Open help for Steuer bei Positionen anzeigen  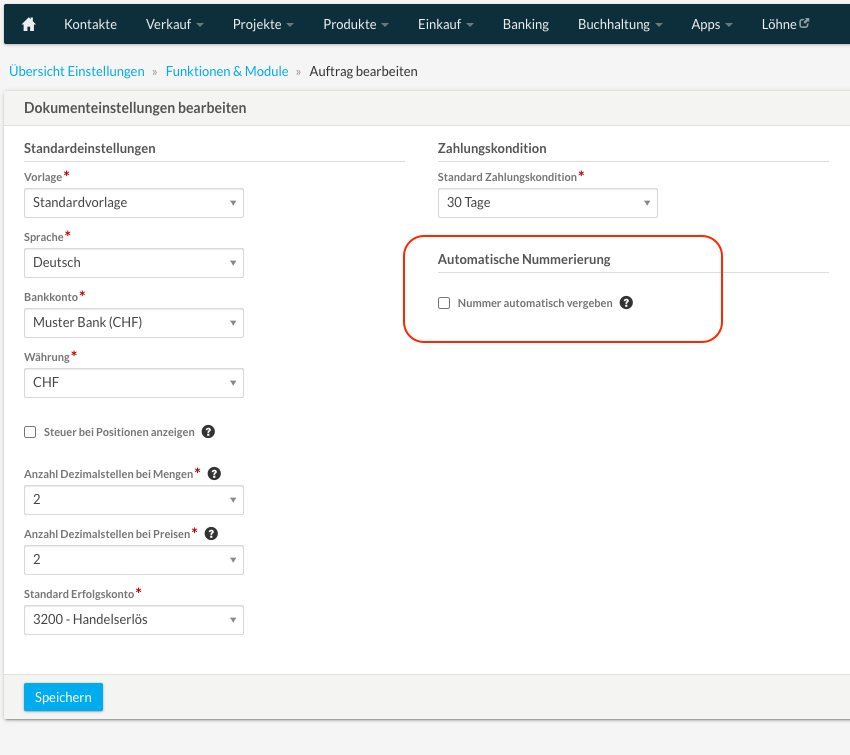(207, 431)
